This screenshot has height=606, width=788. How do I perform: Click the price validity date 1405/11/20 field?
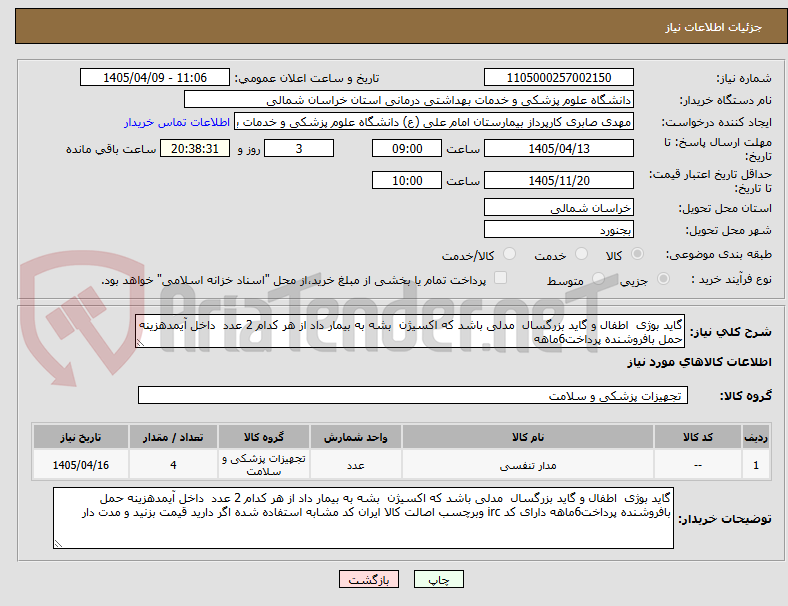558,180
